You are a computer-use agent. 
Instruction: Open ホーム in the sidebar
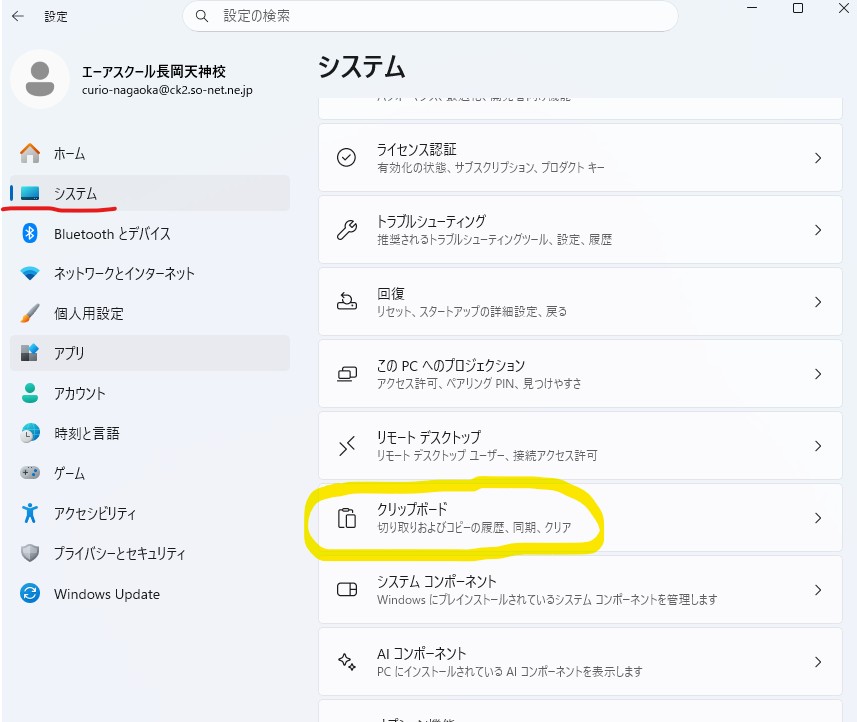69,153
